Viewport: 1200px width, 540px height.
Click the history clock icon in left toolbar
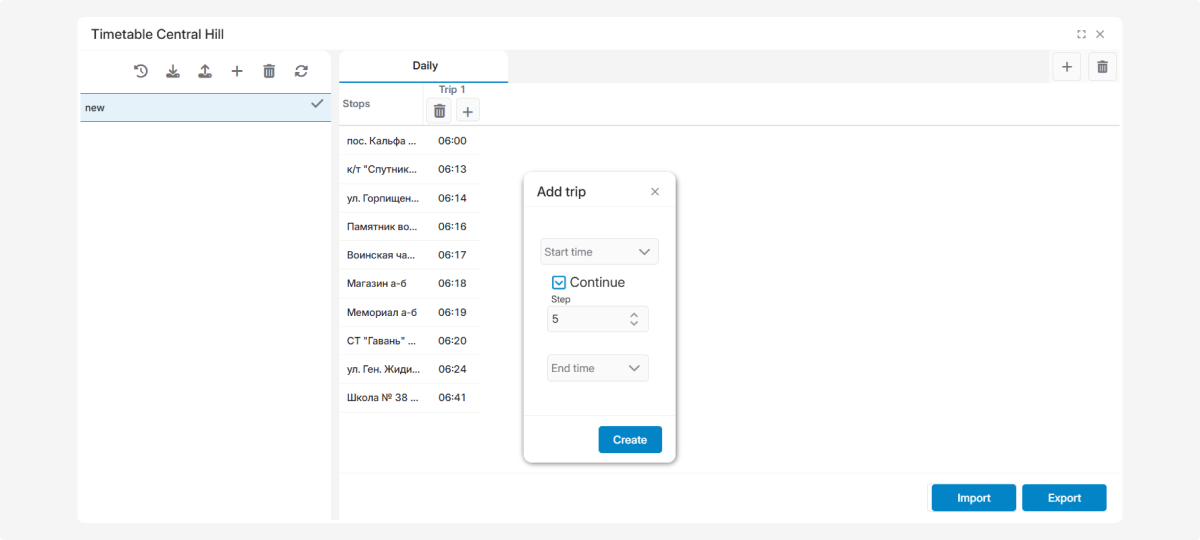pos(141,71)
